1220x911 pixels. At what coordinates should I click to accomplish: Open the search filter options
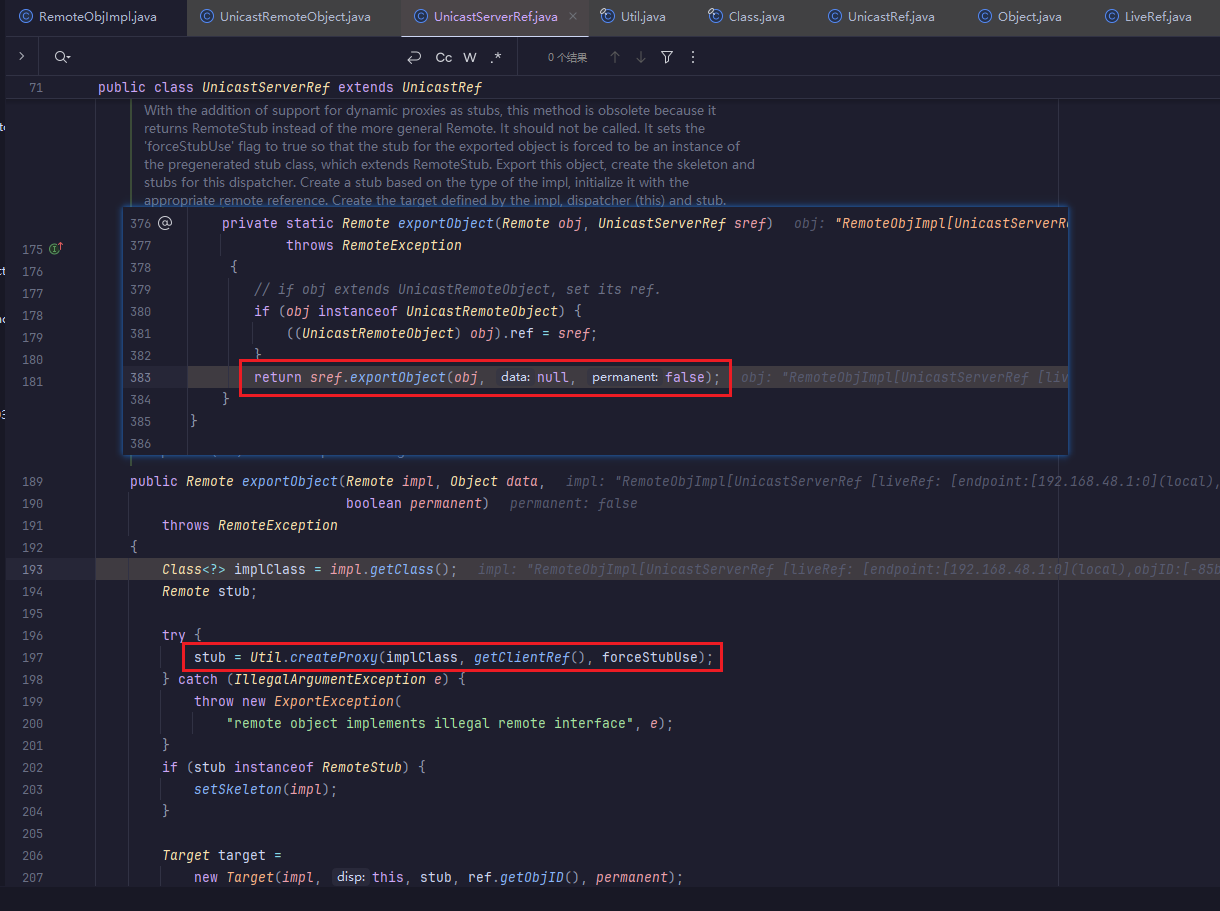point(667,58)
